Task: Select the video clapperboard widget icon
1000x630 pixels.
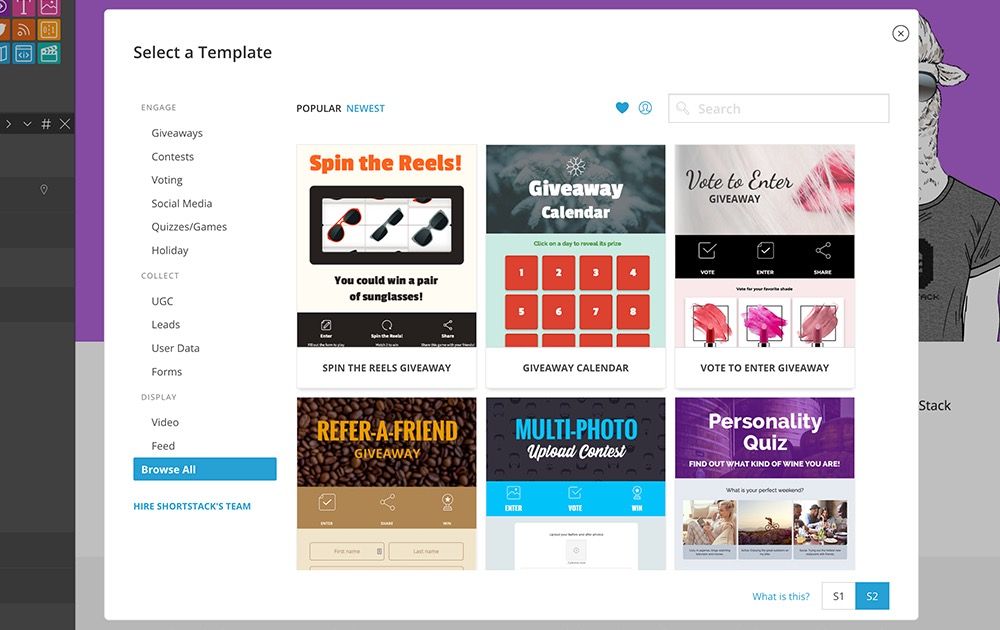Action: pyautogui.click(x=49, y=54)
